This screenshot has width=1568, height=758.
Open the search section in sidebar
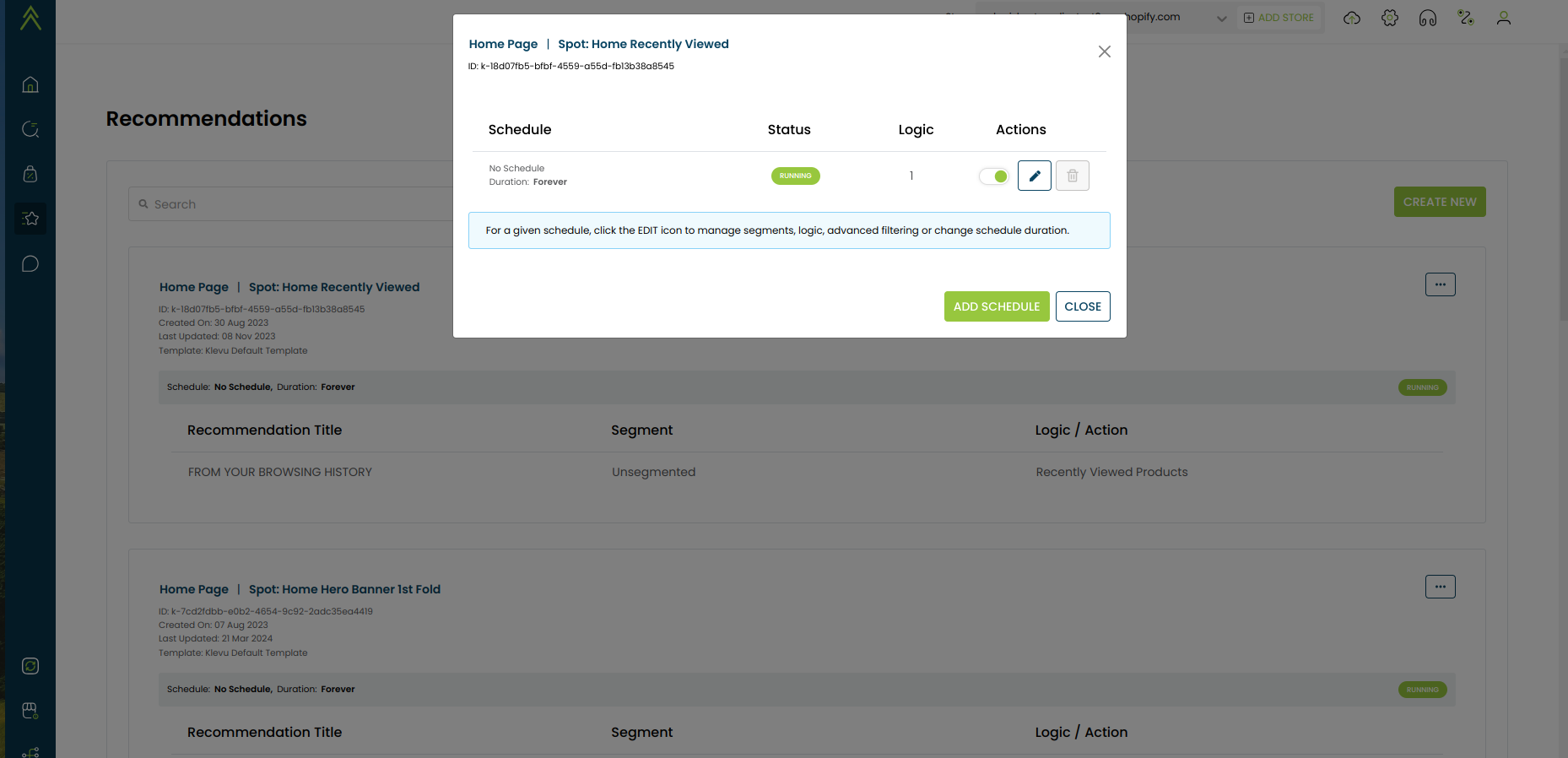[30, 129]
